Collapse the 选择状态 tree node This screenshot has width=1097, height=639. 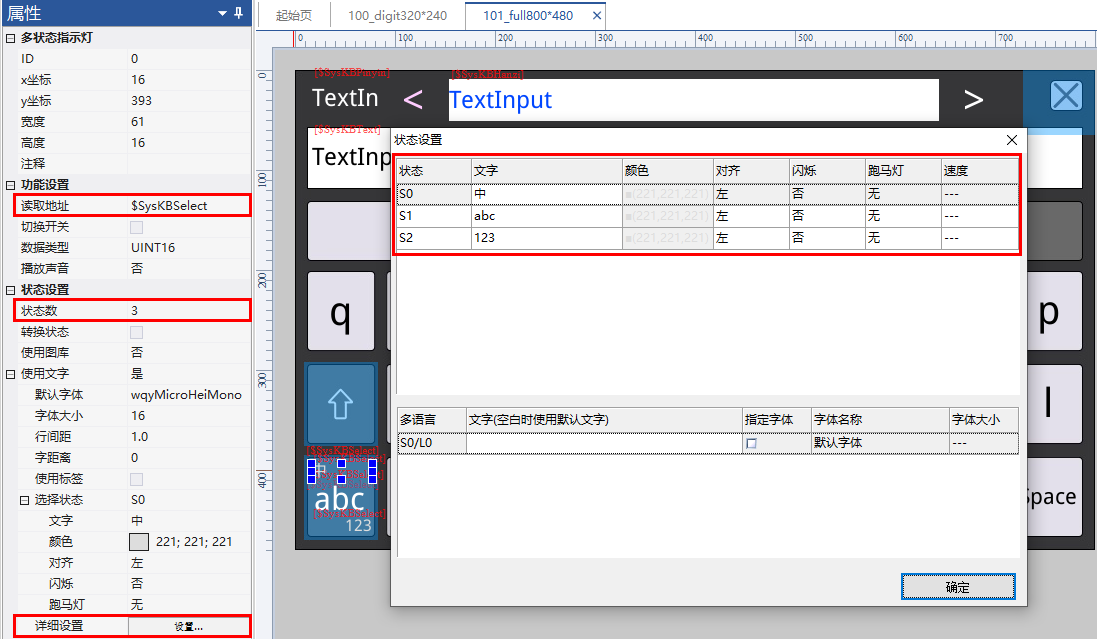pyautogui.click(x=24, y=500)
